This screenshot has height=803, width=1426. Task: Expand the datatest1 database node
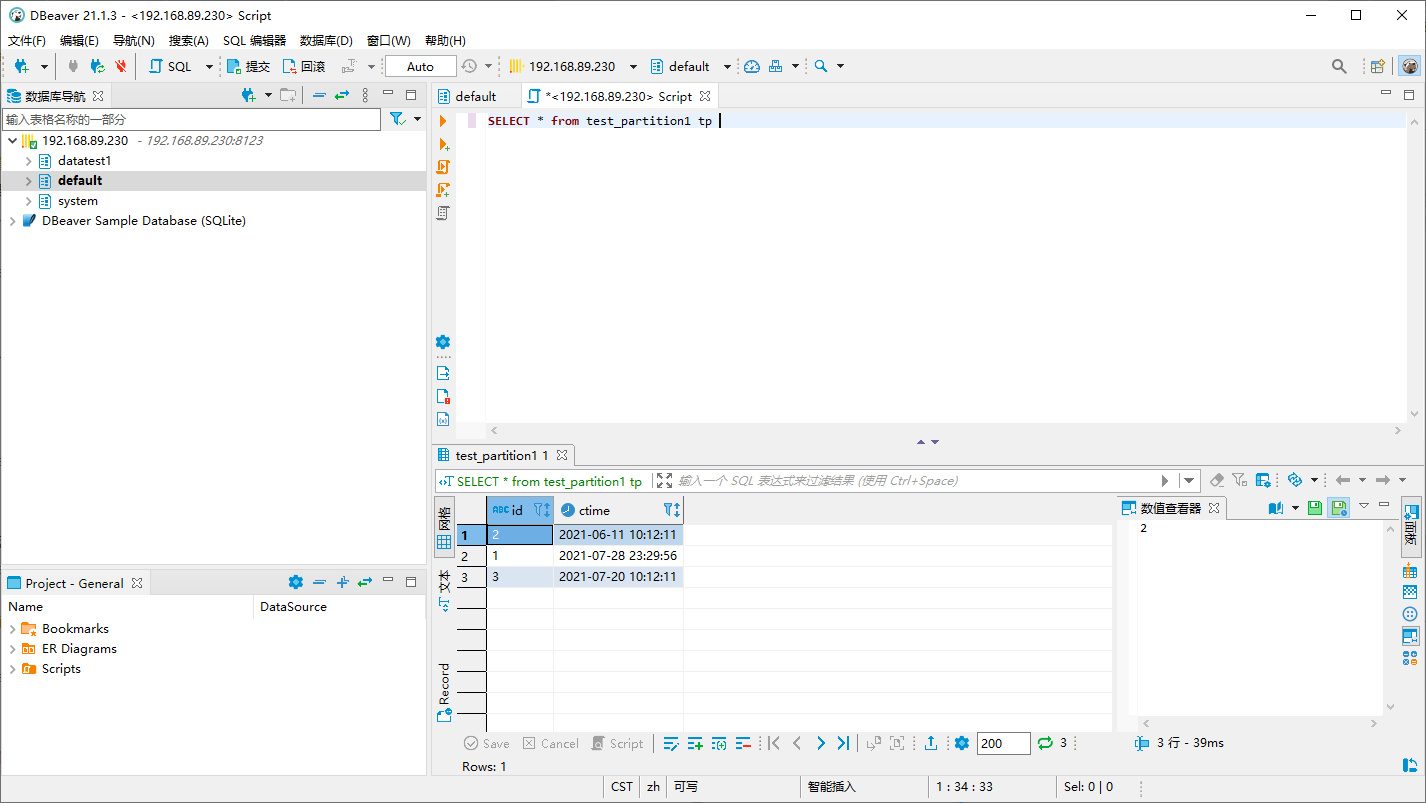point(29,161)
